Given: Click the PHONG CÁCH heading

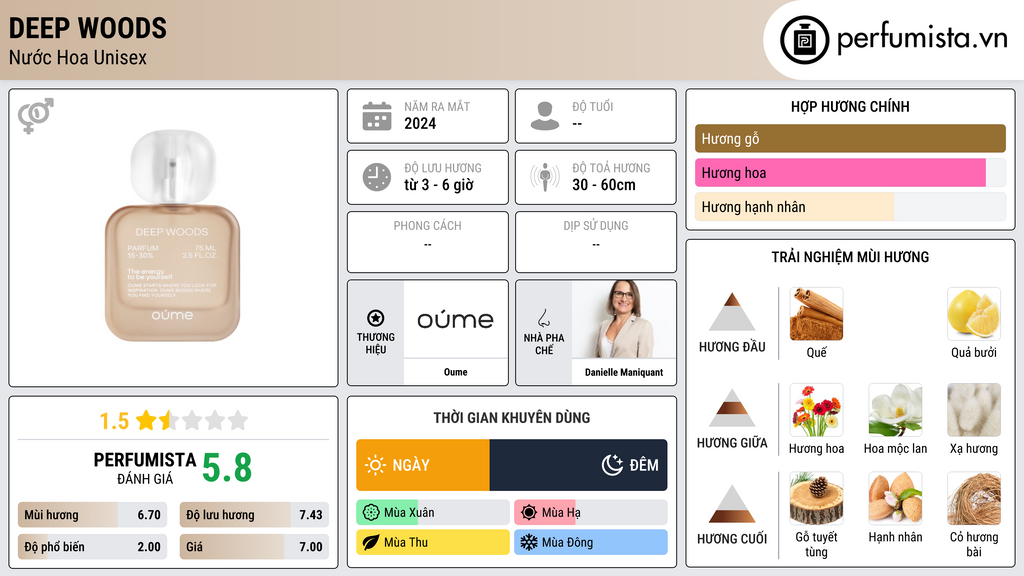Looking at the screenshot, I should [427, 226].
